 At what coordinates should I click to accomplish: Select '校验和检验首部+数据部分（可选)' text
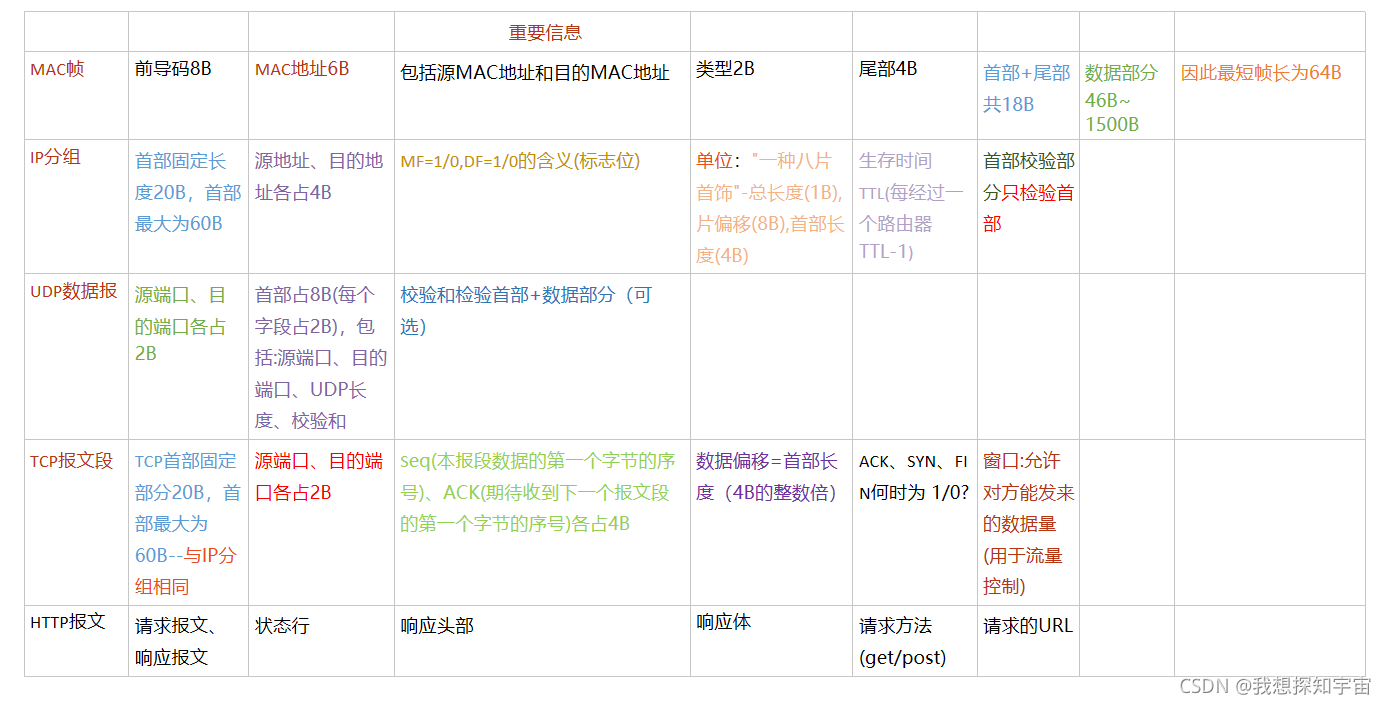click(526, 310)
